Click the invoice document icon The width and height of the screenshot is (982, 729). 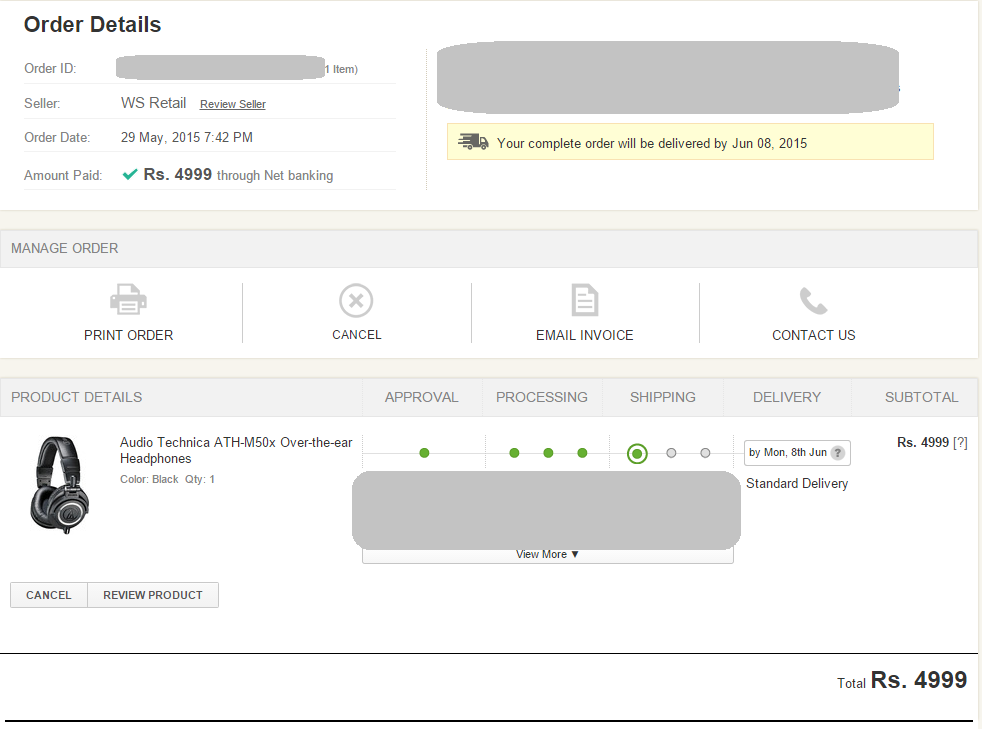click(x=584, y=300)
